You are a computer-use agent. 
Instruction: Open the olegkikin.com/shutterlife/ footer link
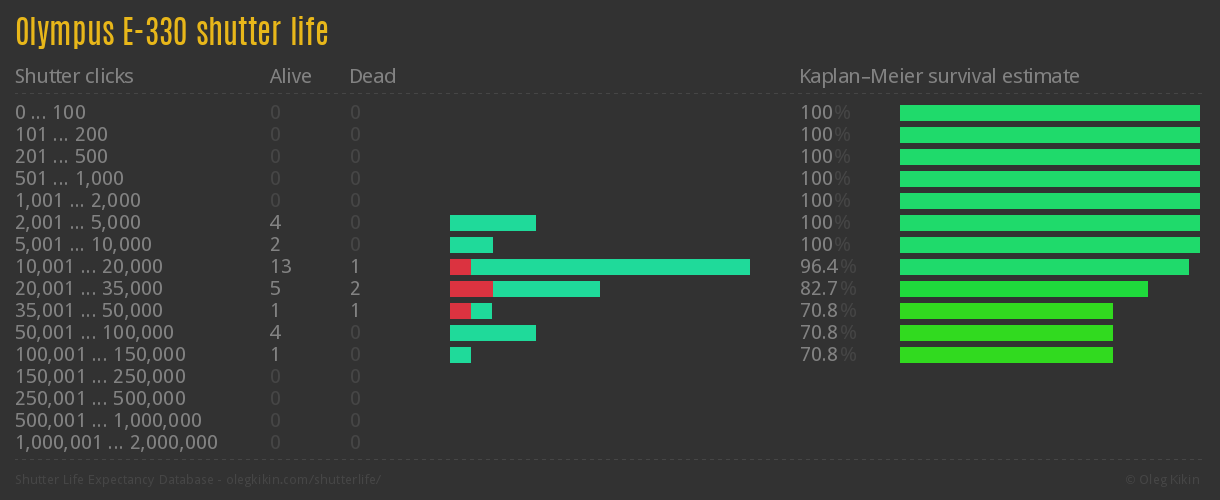[300, 480]
